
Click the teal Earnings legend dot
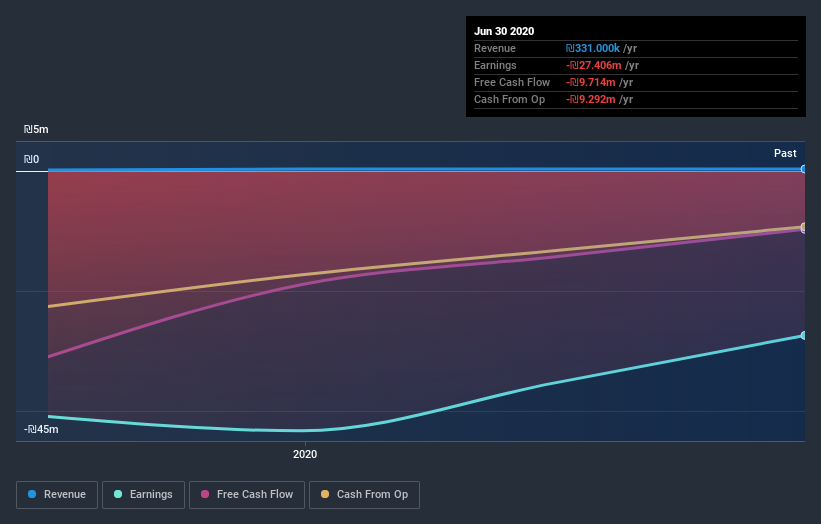click(x=118, y=494)
